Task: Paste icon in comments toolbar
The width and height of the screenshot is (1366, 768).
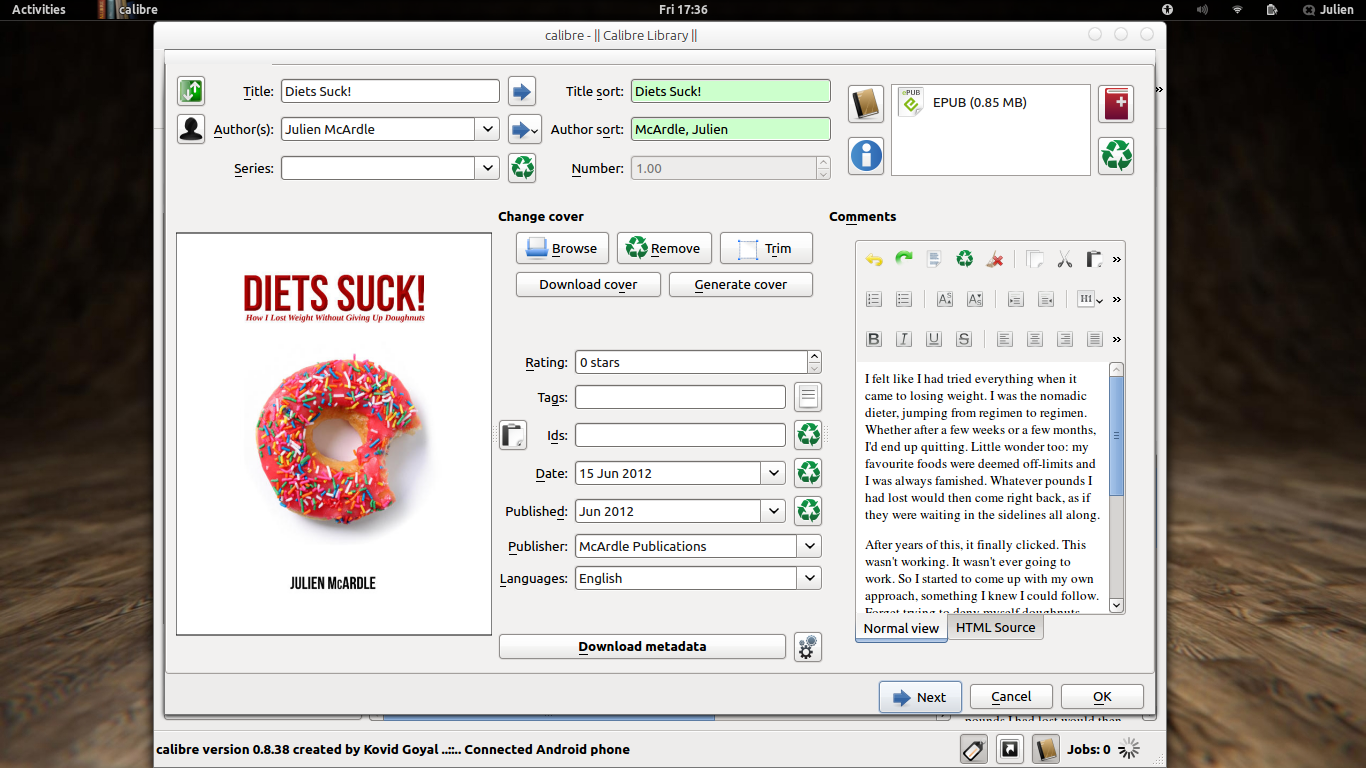Action: pyautogui.click(x=1095, y=259)
